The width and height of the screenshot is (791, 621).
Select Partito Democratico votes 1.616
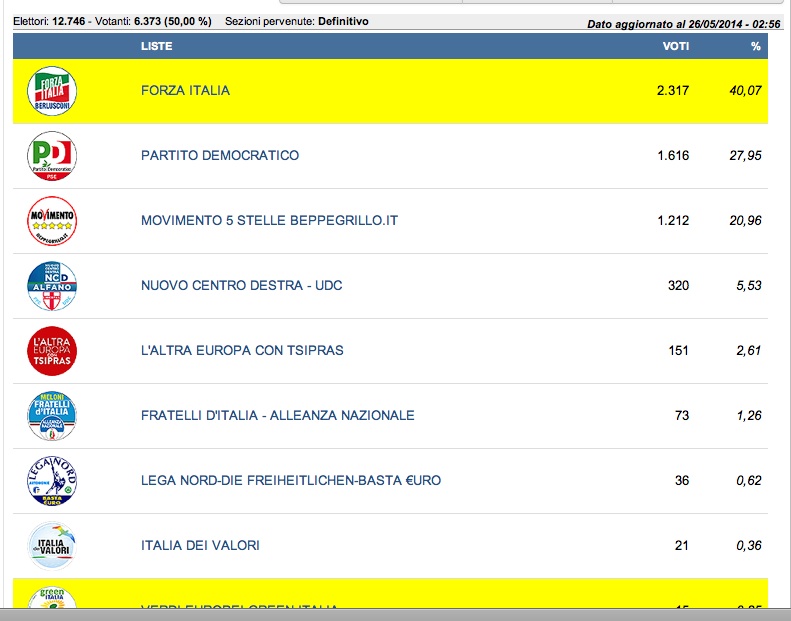[x=673, y=155]
